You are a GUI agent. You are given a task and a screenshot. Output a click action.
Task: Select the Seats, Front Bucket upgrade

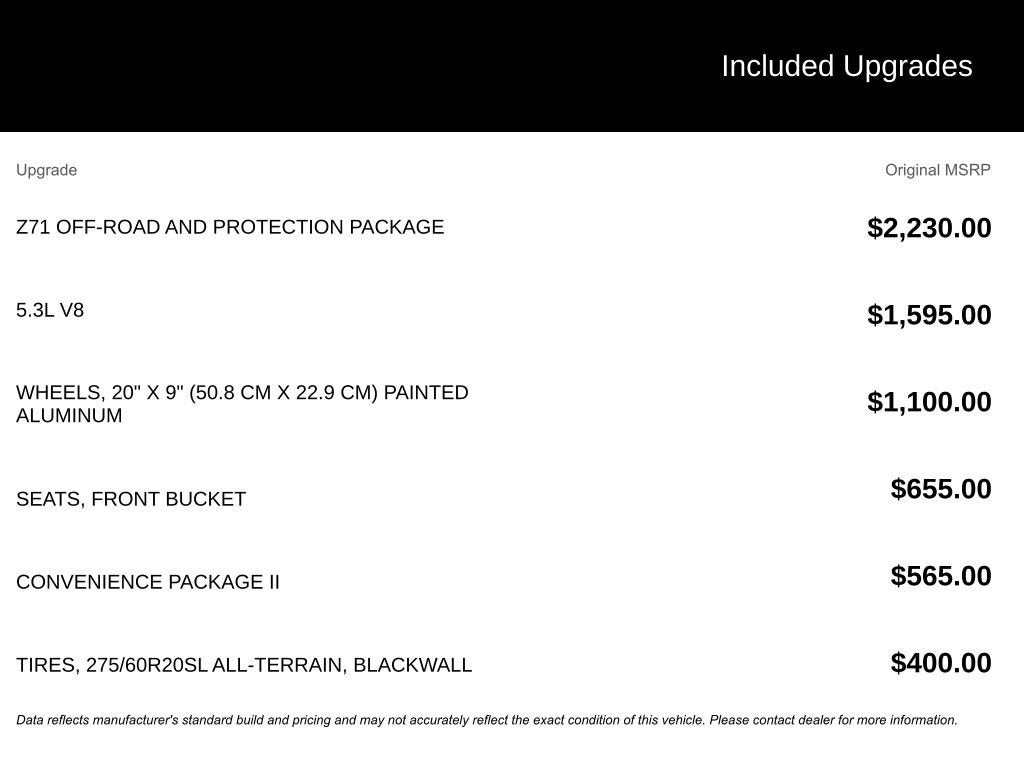131,499
